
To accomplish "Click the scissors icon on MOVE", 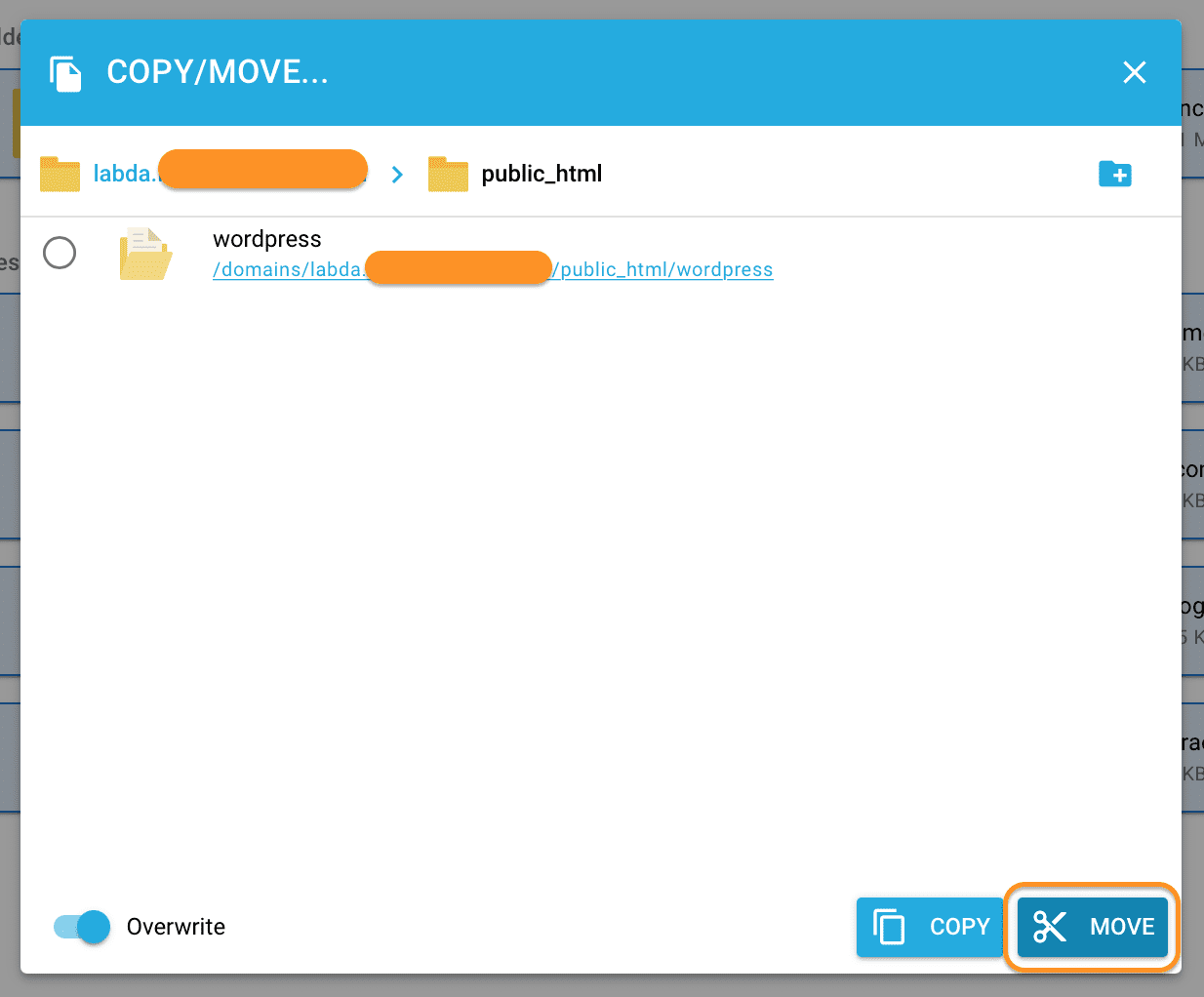I will pos(1050,927).
